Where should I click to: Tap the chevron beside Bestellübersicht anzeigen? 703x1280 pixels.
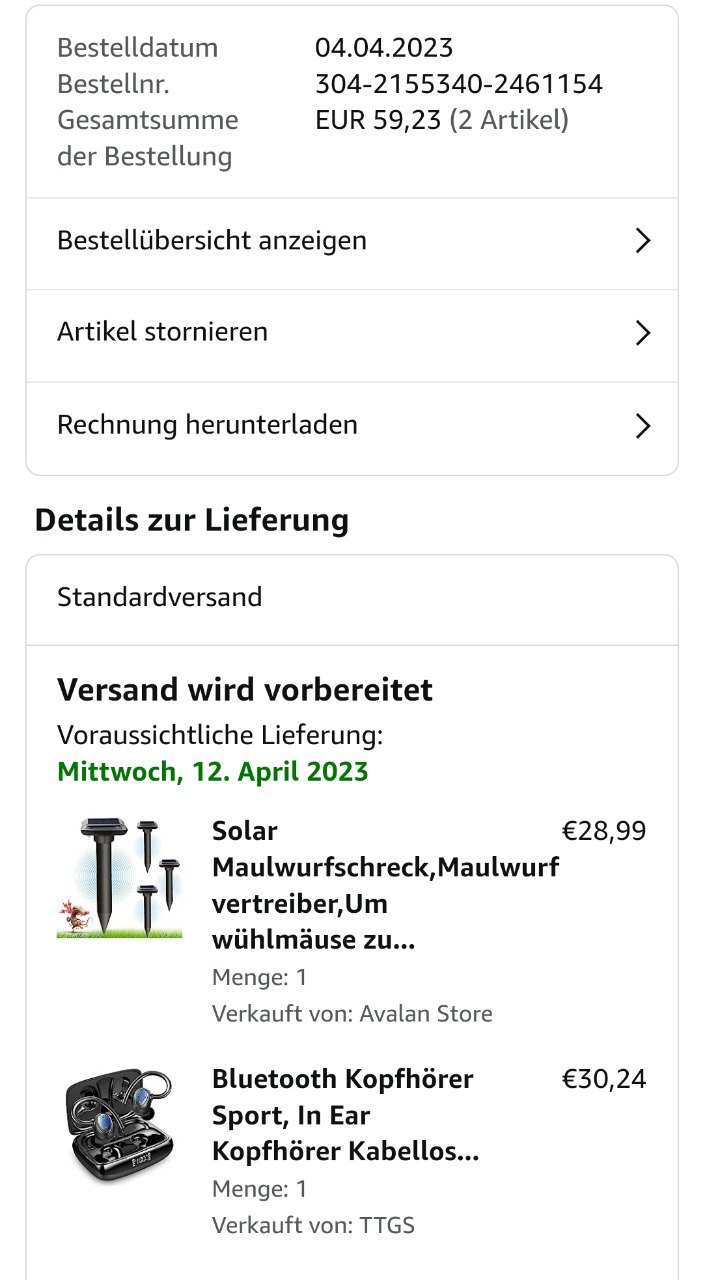643,241
